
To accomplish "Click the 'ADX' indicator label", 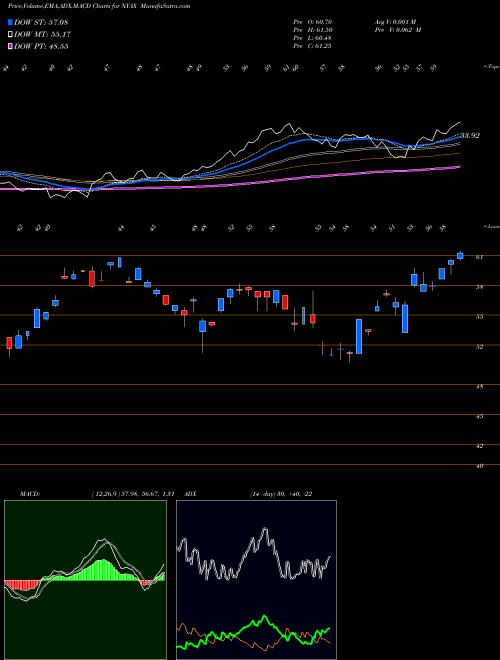I will coord(190,494).
